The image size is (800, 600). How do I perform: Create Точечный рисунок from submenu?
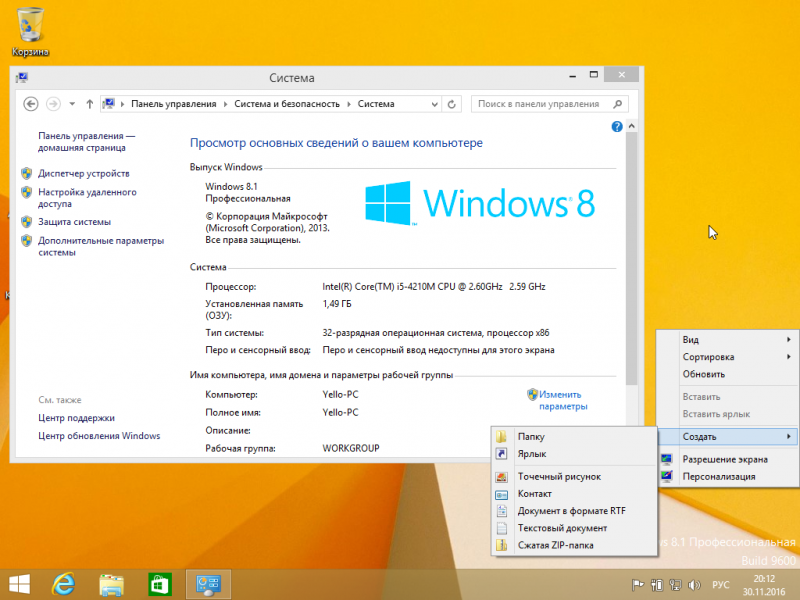coord(574,477)
